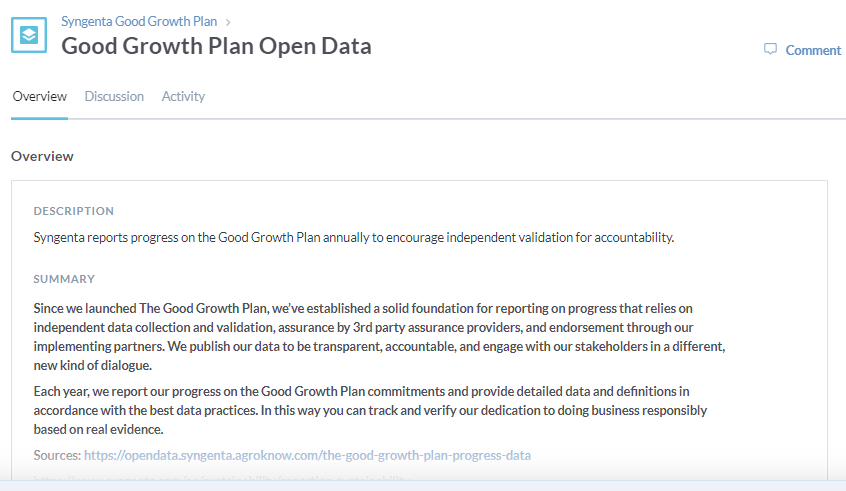The height and width of the screenshot is (491, 846).
Task: Click the 'Sources:' label text
Action: click(57, 455)
